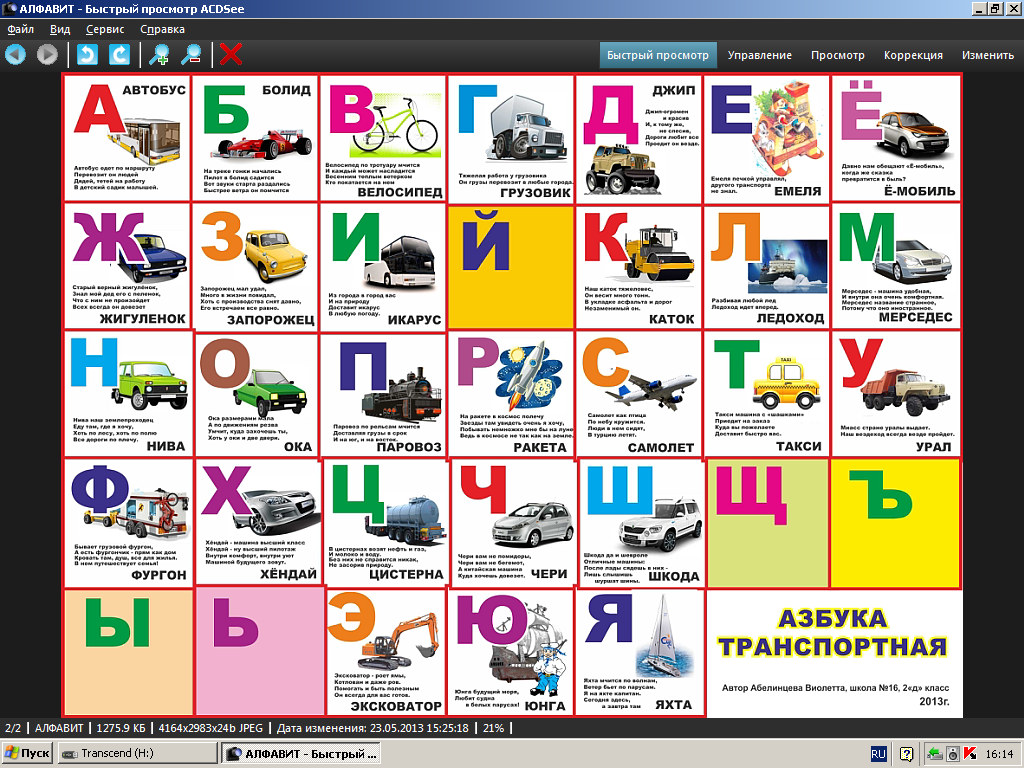The width and height of the screenshot is (1024, 768).
Task: Delete image with red X icon
Action: 231,54
